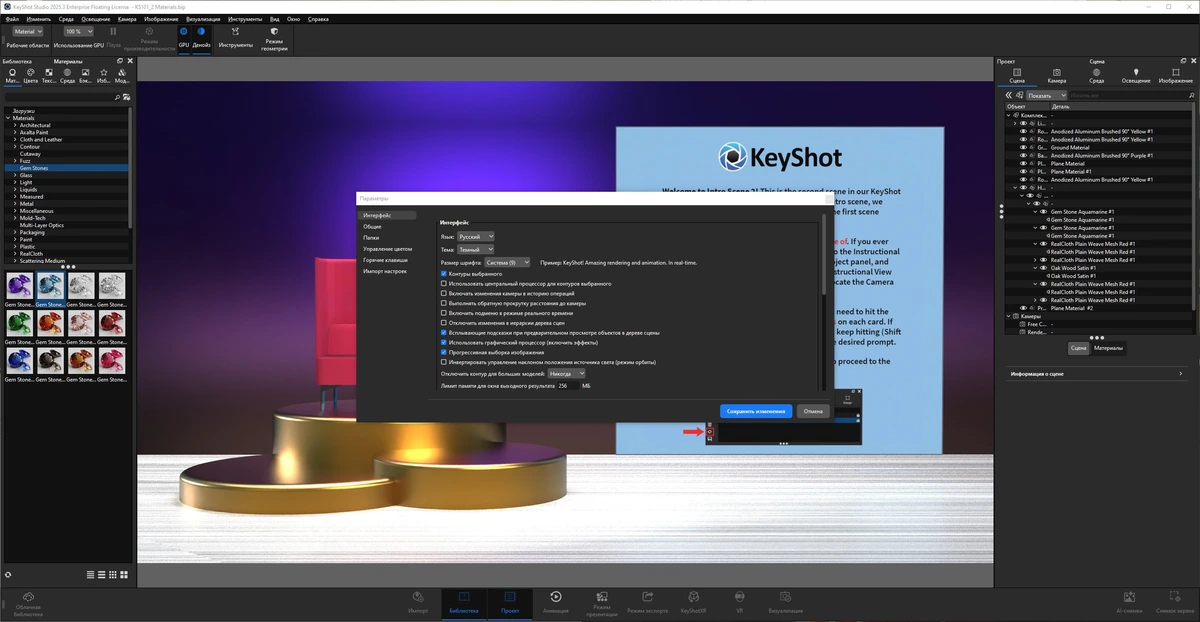The width and height of the screenshot is (1200, 622).
Task: Toggle the Проект panel button in bottom bar
Action: click(x=510, y=602)
